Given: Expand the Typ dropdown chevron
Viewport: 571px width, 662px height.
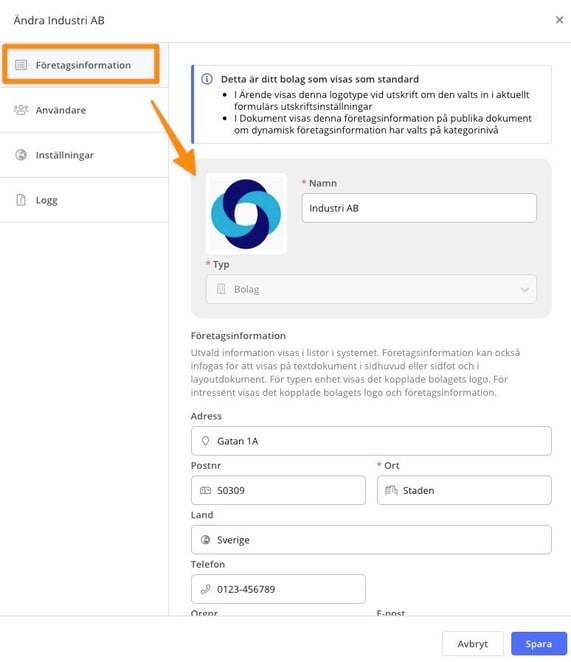Looking at the screenshot, I should [524, 290].
